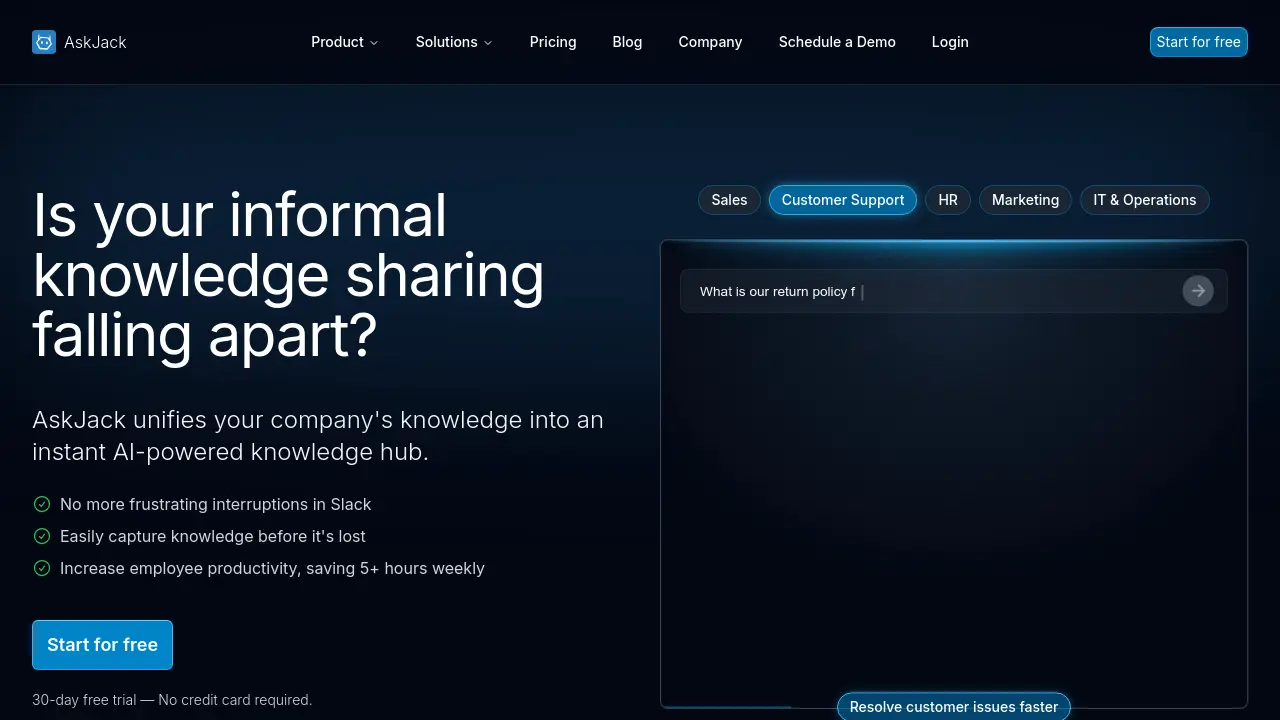The image size is (1280, 720).
Task: Click the arrow icon to submit the question
Action: pos(1197,291)
